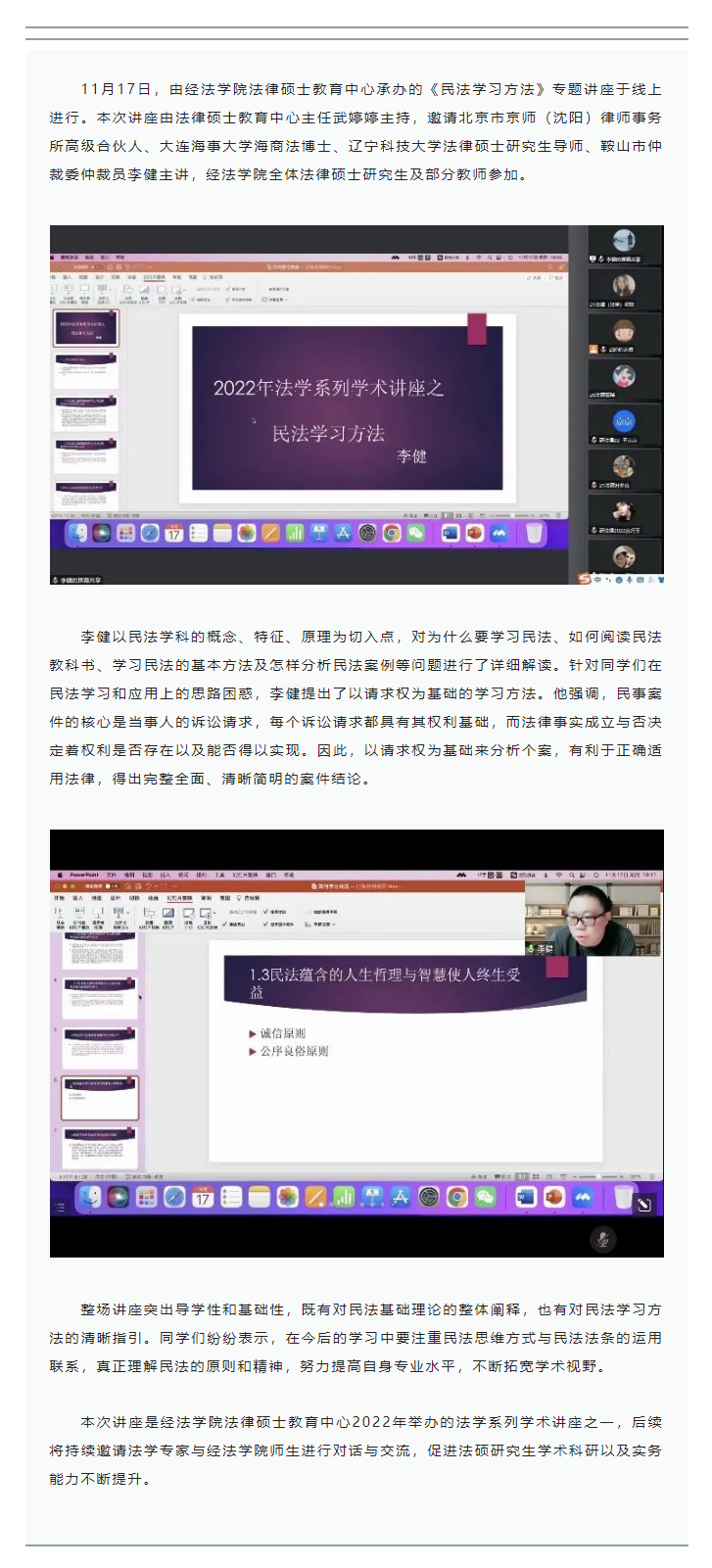Open Chrome in the upper screenshot's dock
The height and width of the screenshot is (1568, 712).
coord(392,533)
